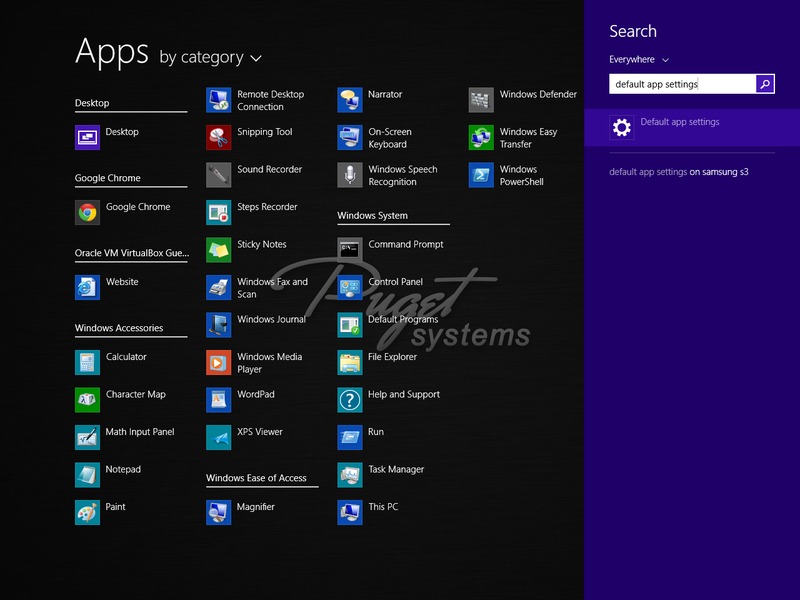Open the Task Manager icon
The image size is (800, 600).
coord(350,474)
